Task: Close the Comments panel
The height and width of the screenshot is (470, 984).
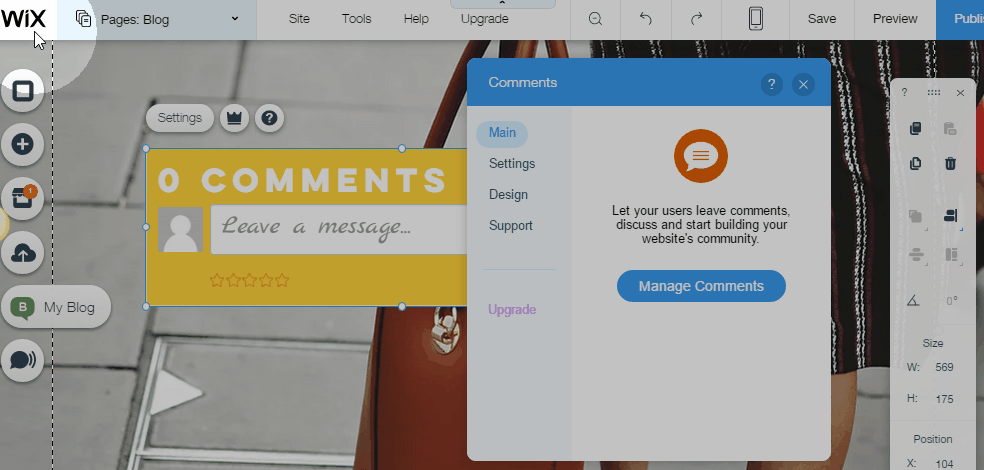Action: (803, 84)
